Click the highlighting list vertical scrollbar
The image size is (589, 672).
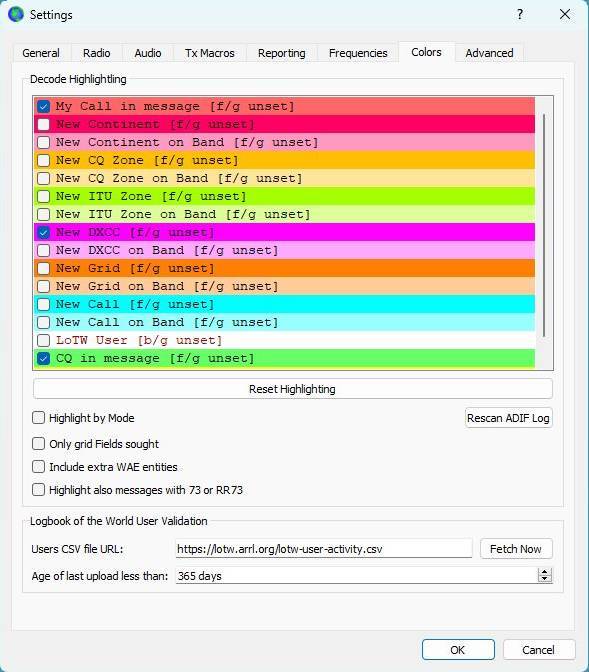pos(544,225)
